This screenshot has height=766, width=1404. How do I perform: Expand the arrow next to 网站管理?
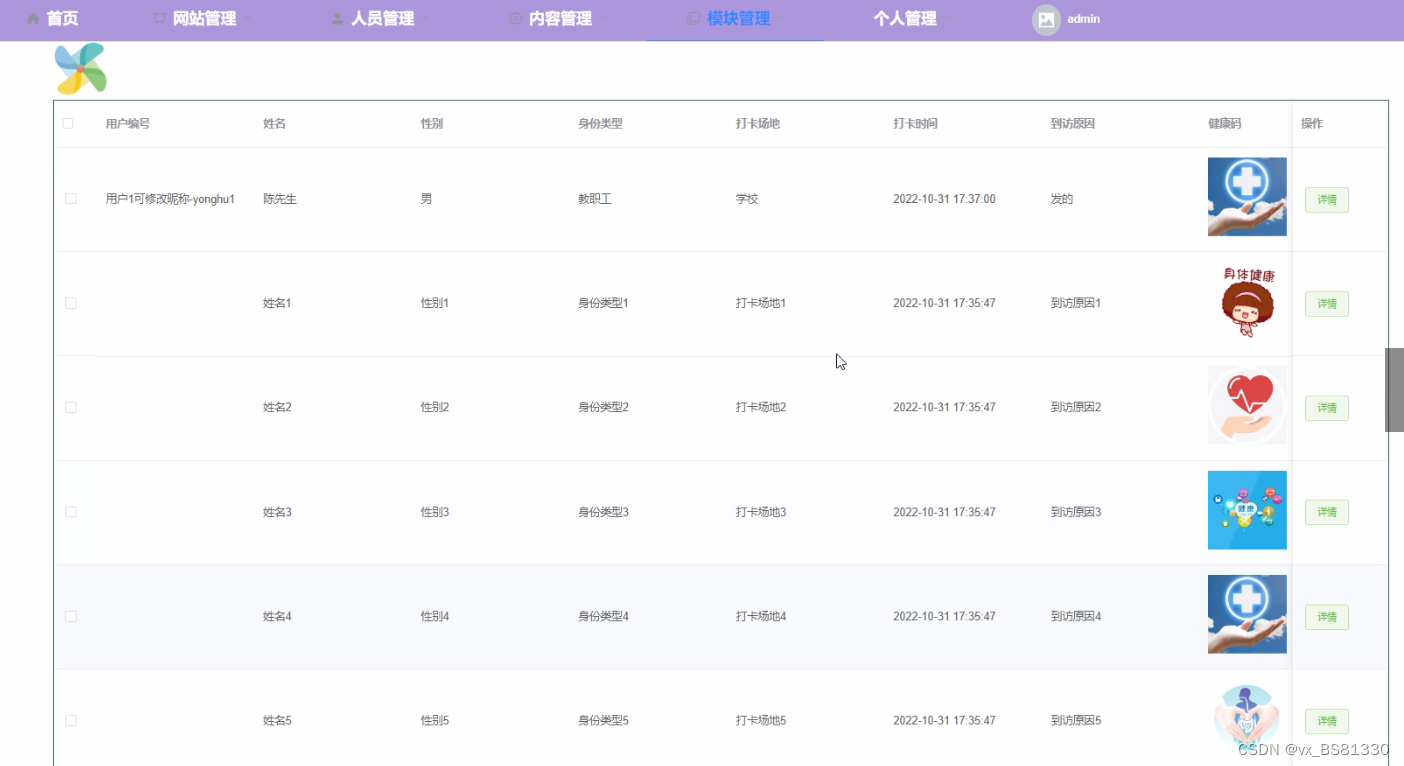pyautogui.click(x=248, y=19)
